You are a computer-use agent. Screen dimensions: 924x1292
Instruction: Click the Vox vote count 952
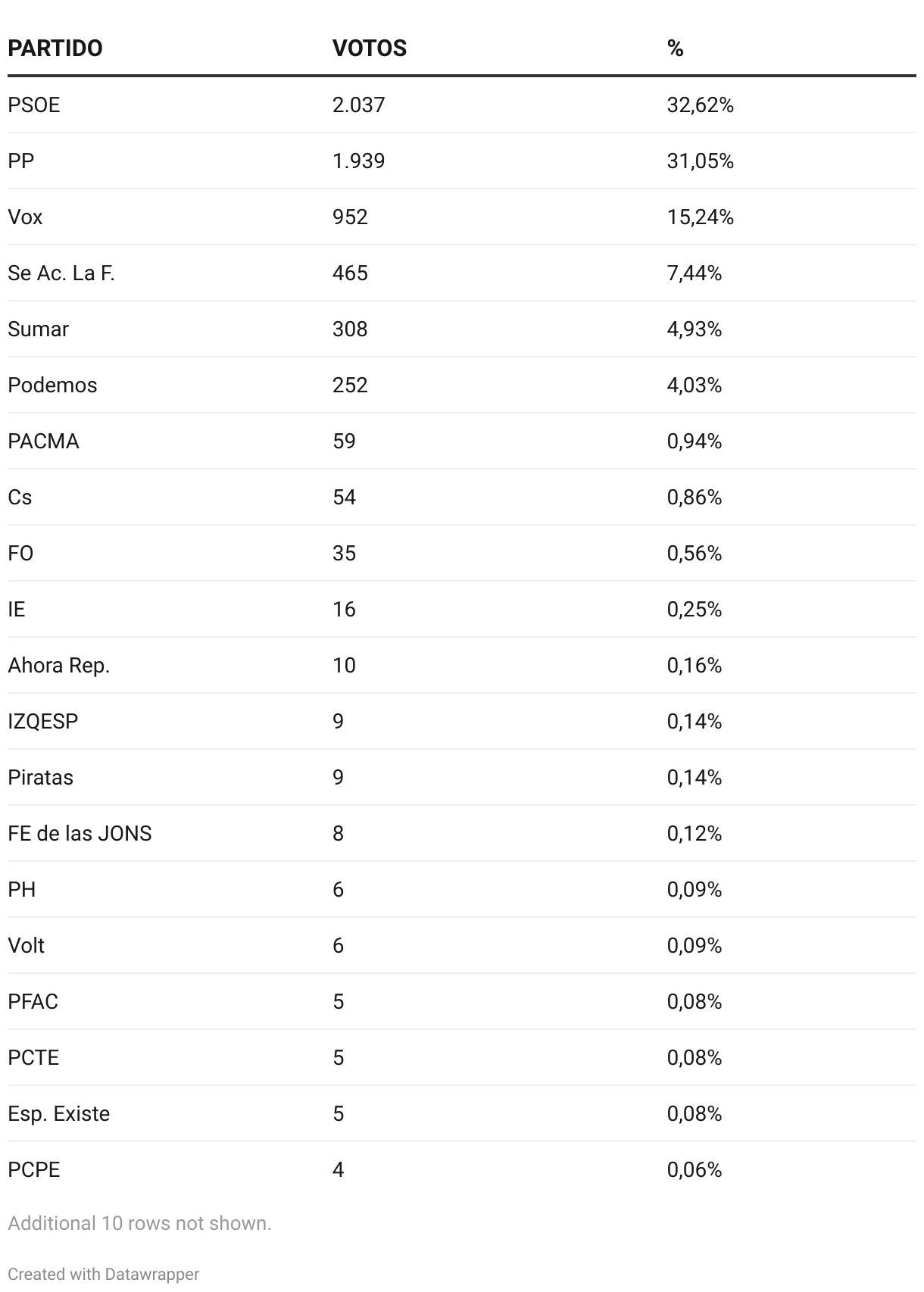coord(350,217)
